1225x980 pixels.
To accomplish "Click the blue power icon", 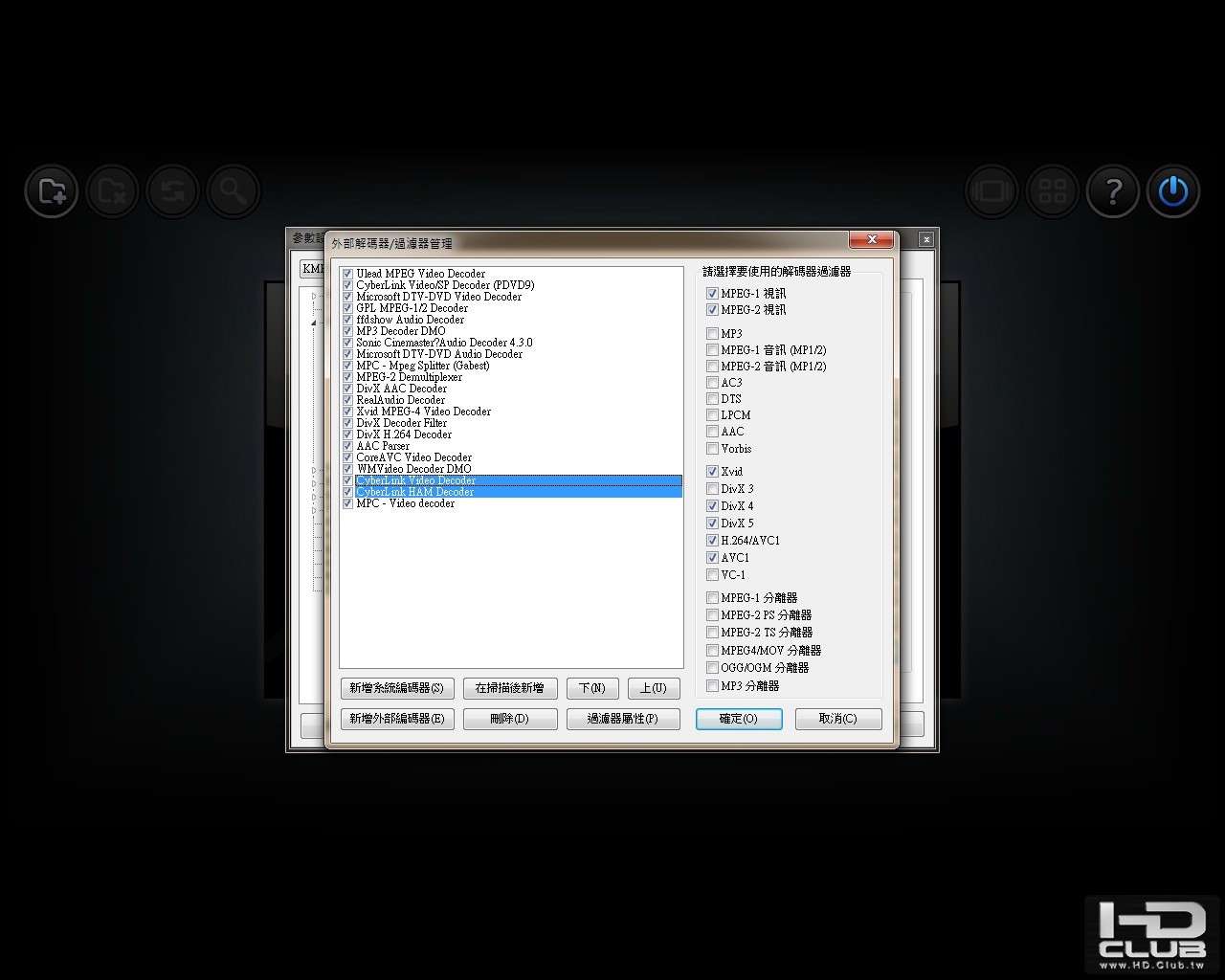I will [1173, 191].
